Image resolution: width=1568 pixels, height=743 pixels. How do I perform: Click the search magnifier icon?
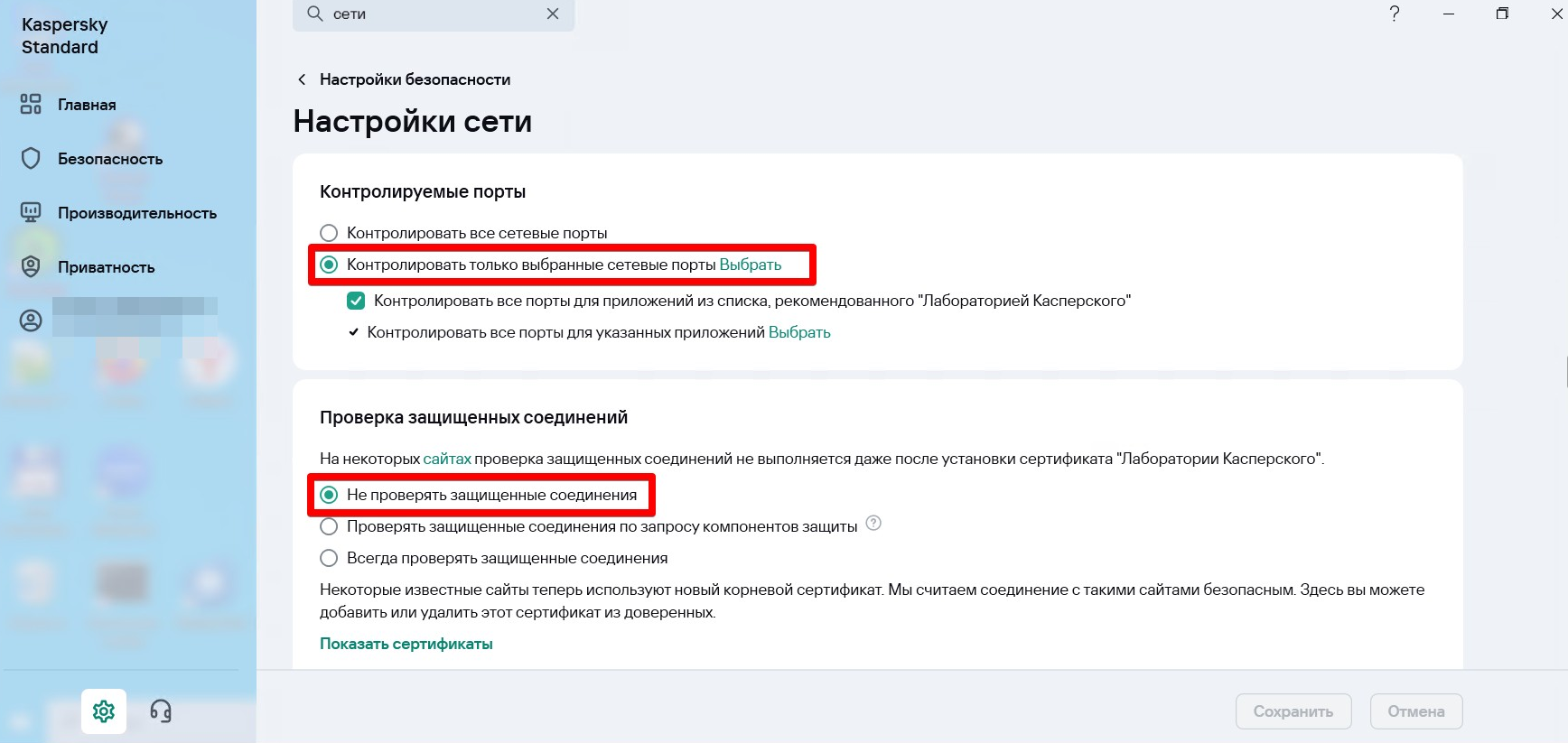(314, 14)
